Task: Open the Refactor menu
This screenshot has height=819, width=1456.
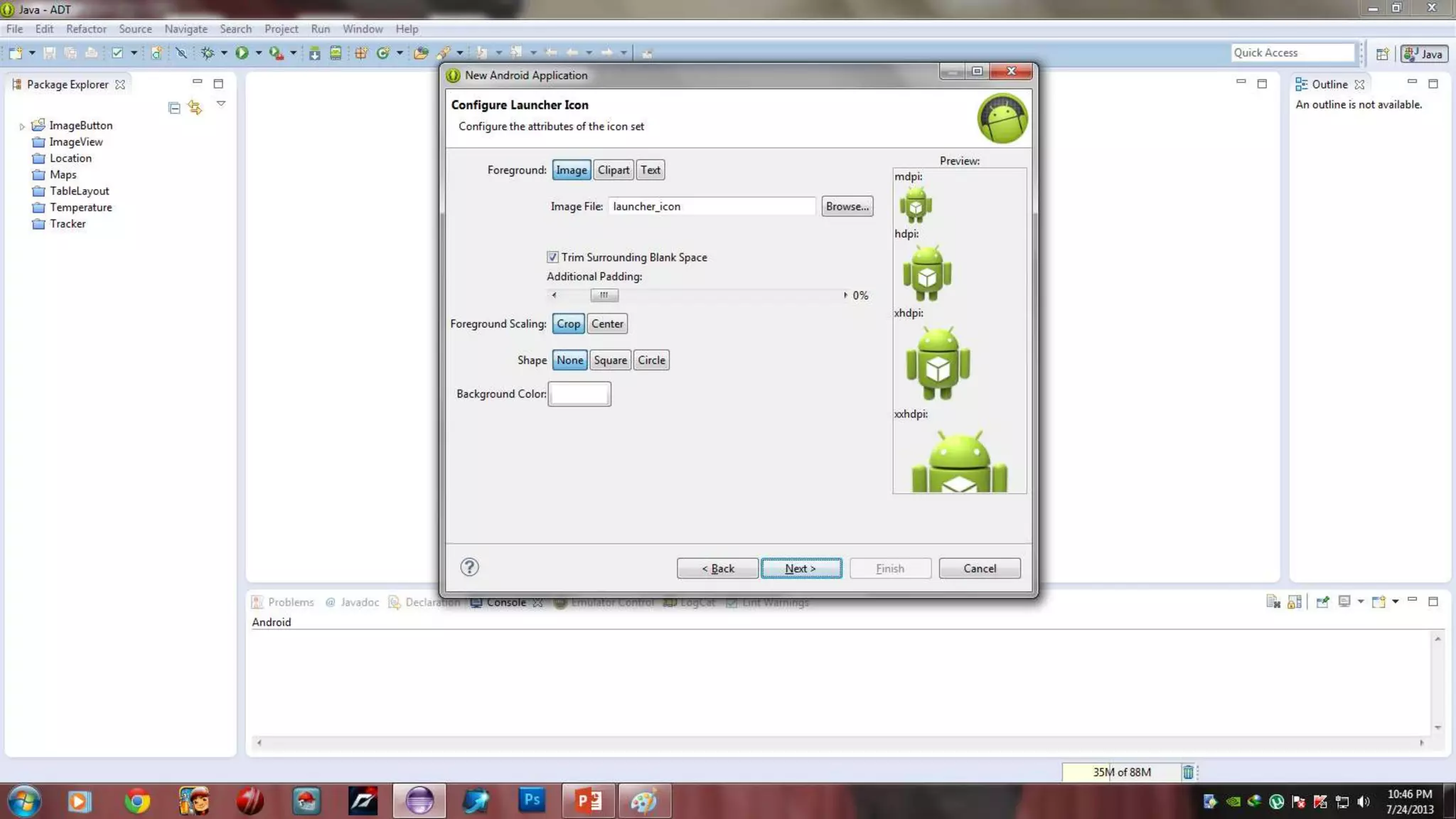Action: point(86,29)
